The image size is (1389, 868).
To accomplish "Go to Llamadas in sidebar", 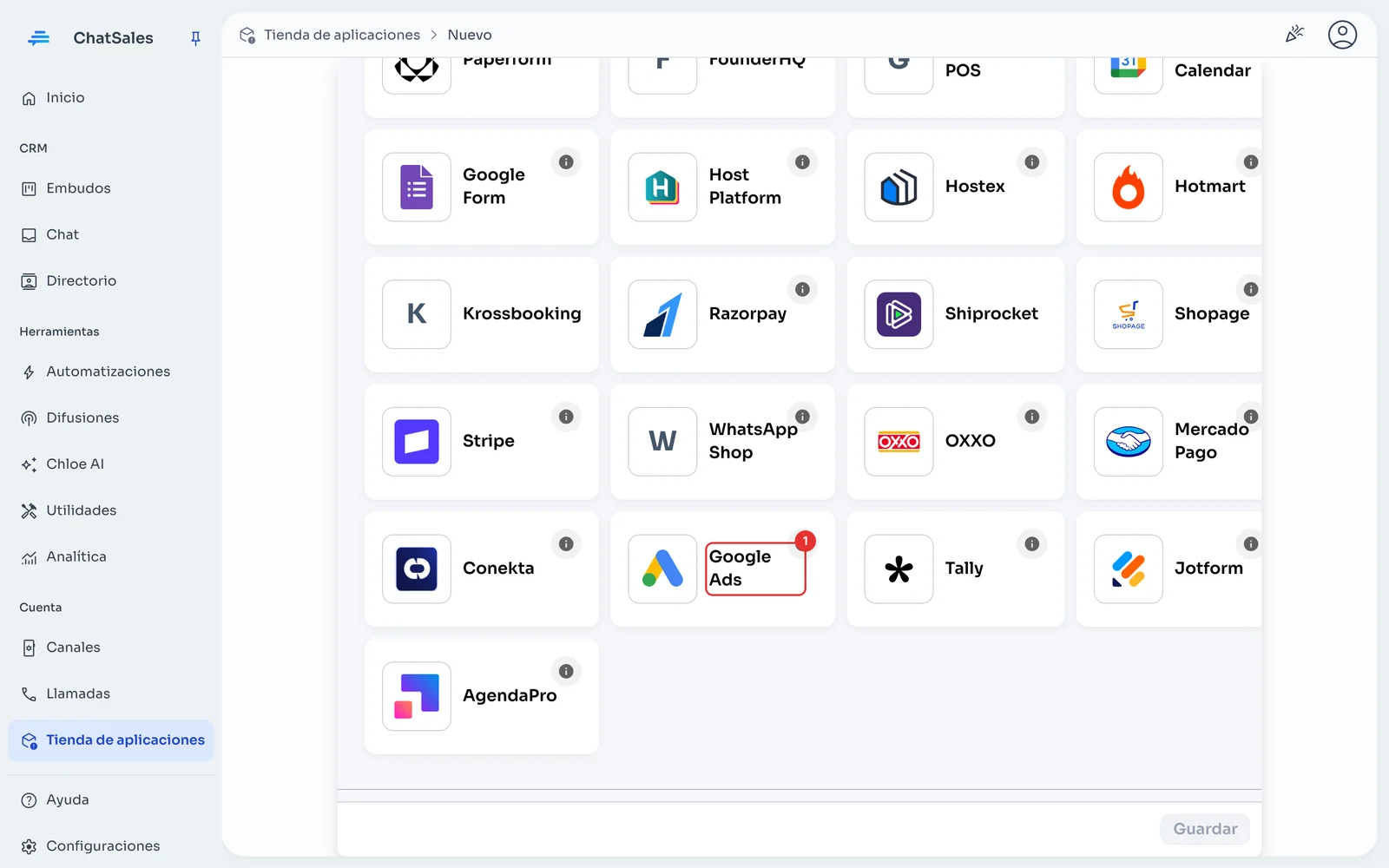I will (110, 694).
